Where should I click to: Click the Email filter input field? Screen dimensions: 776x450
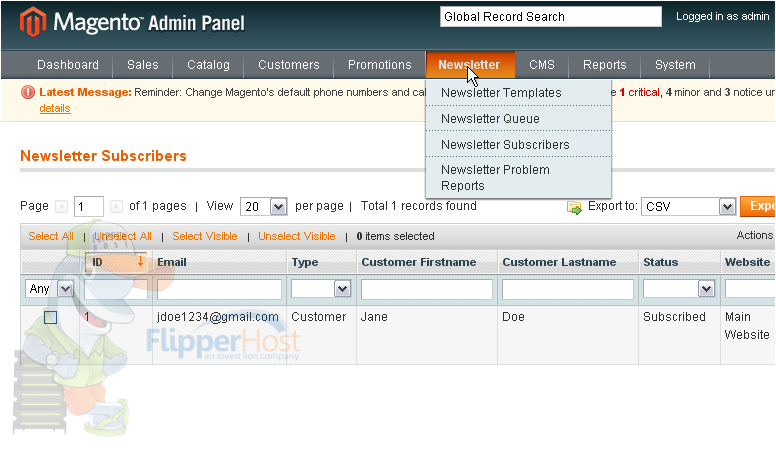(x=219, y=289)
